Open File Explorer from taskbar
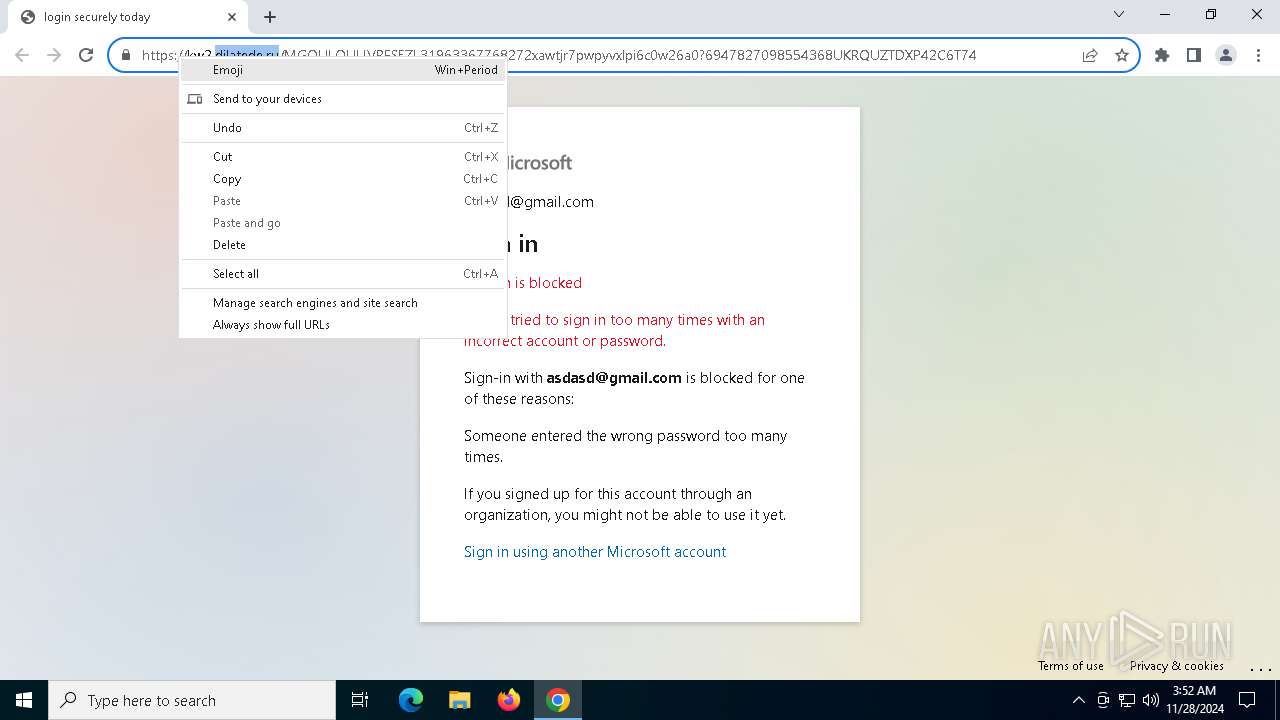 459,700
